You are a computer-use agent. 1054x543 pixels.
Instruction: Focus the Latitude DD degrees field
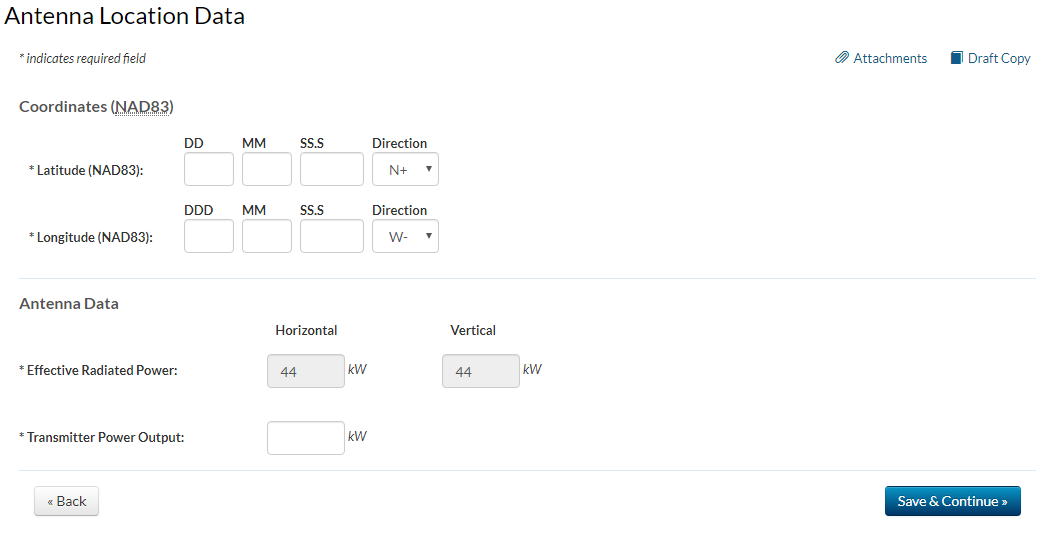209,170
